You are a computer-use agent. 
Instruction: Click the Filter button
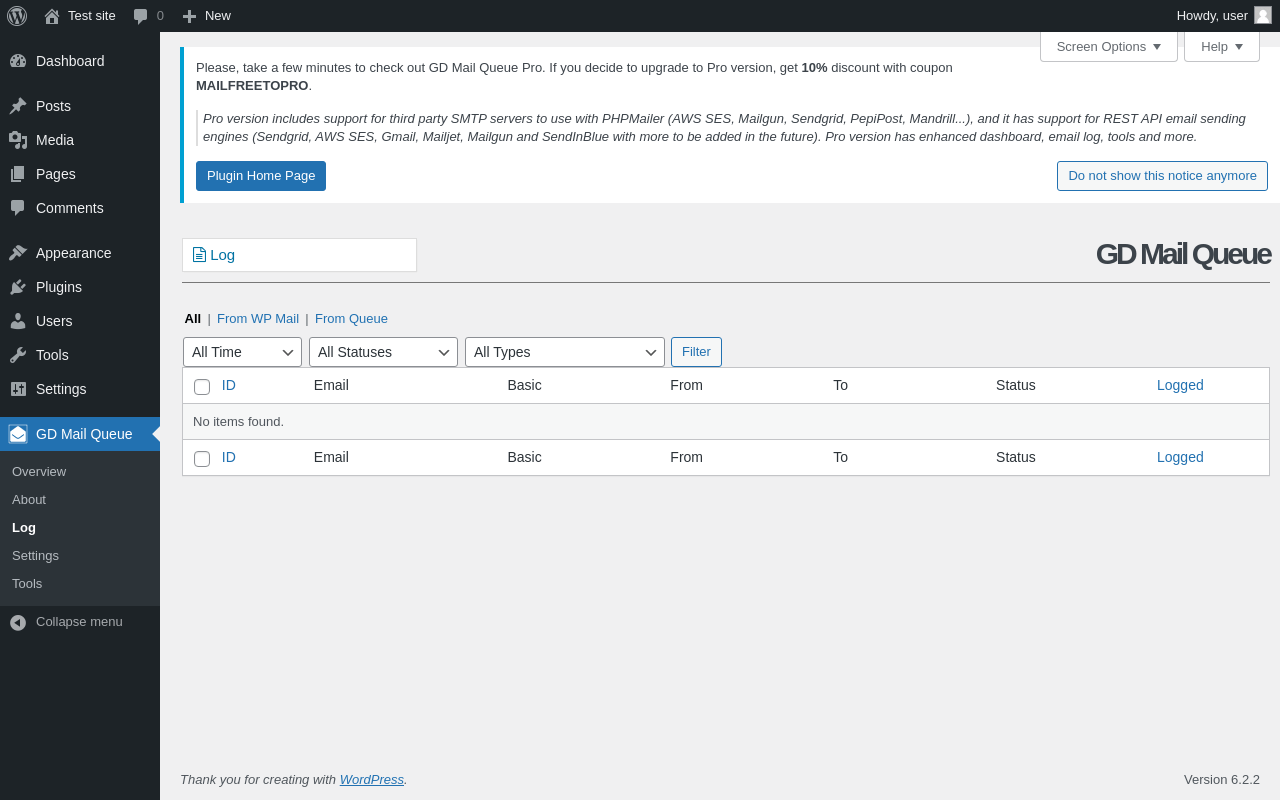pyautogui.click(x=696, y=352)
